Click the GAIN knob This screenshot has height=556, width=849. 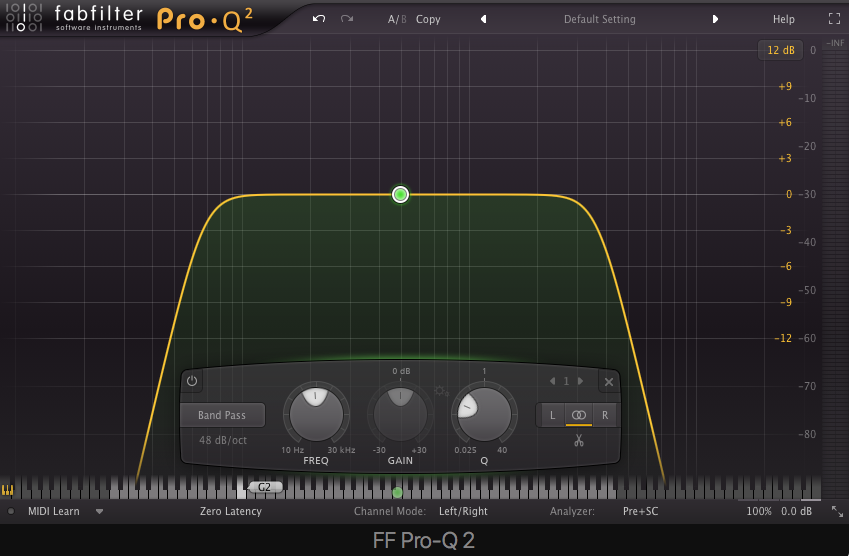coord(400,414)
